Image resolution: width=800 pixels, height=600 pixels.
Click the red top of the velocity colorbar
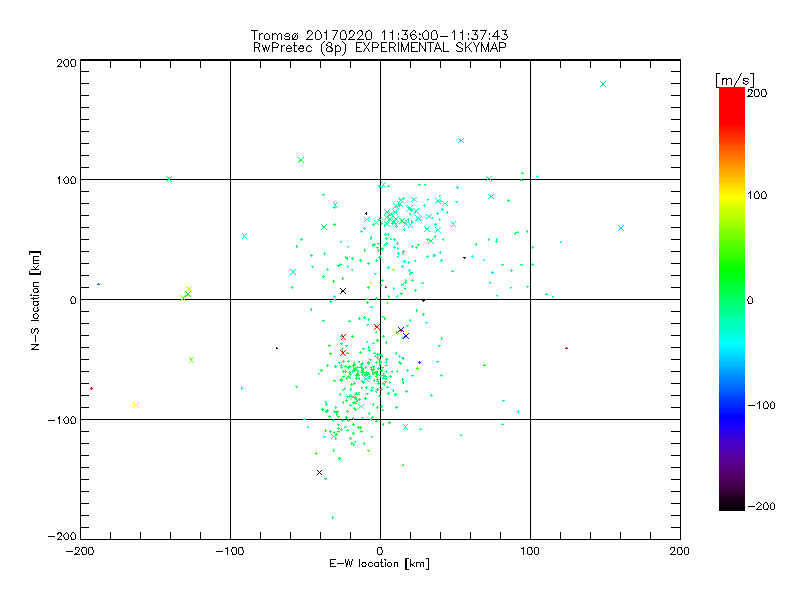tap(732, 99)
